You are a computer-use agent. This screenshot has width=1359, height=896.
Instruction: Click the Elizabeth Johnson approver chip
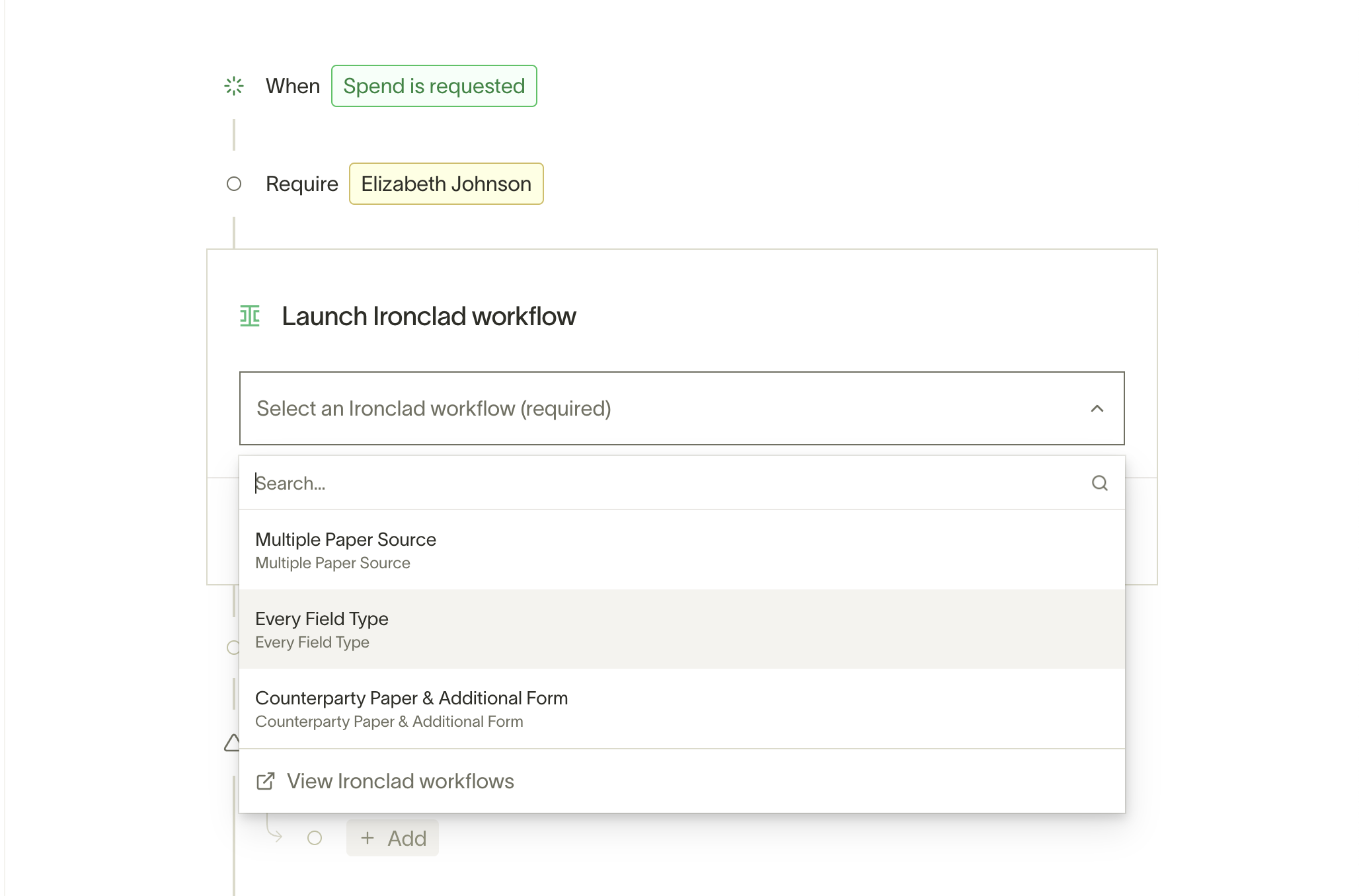[x=446, y=184]
